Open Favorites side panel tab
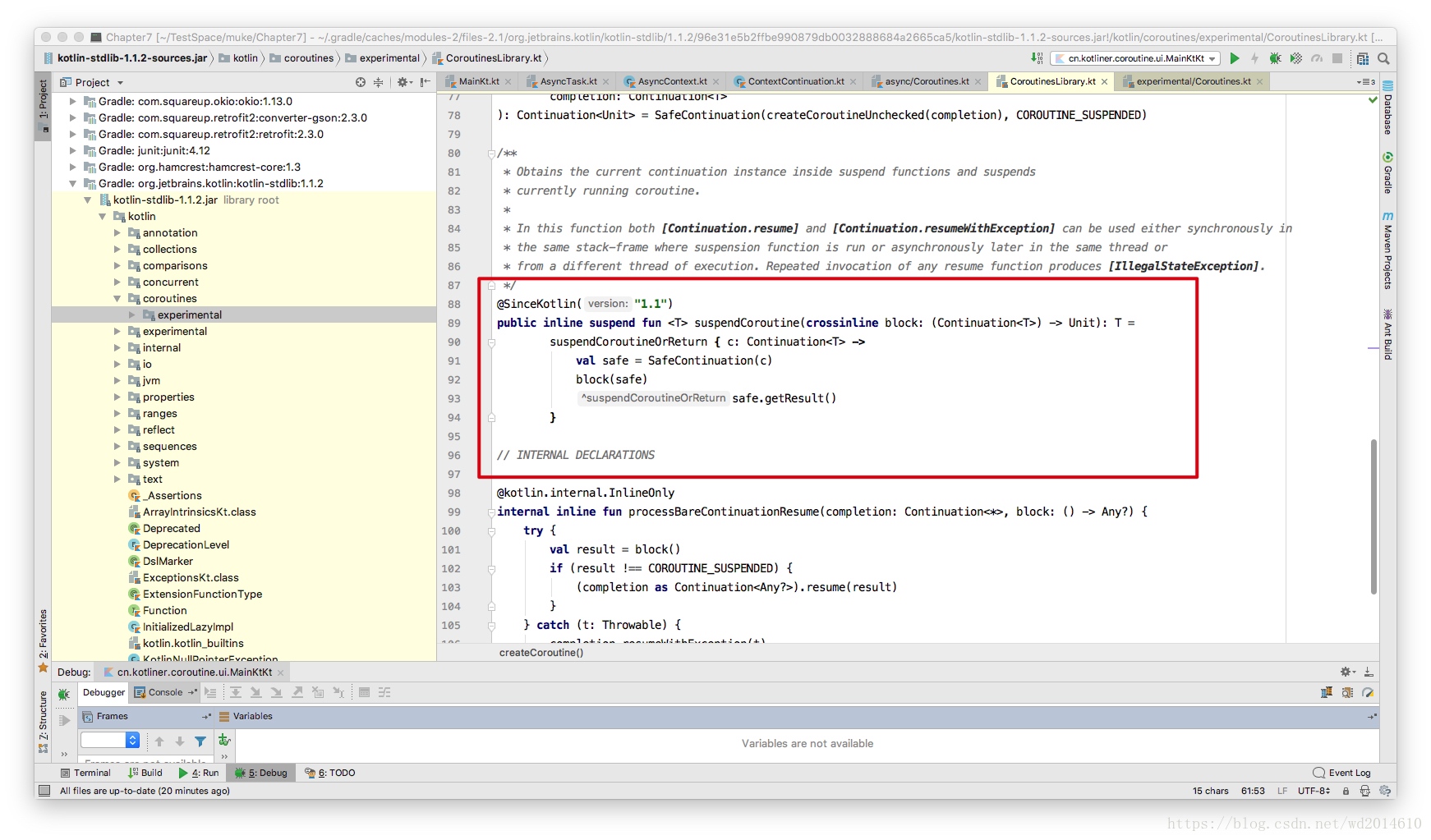The image size is (1431, 840). coord(44,642)
